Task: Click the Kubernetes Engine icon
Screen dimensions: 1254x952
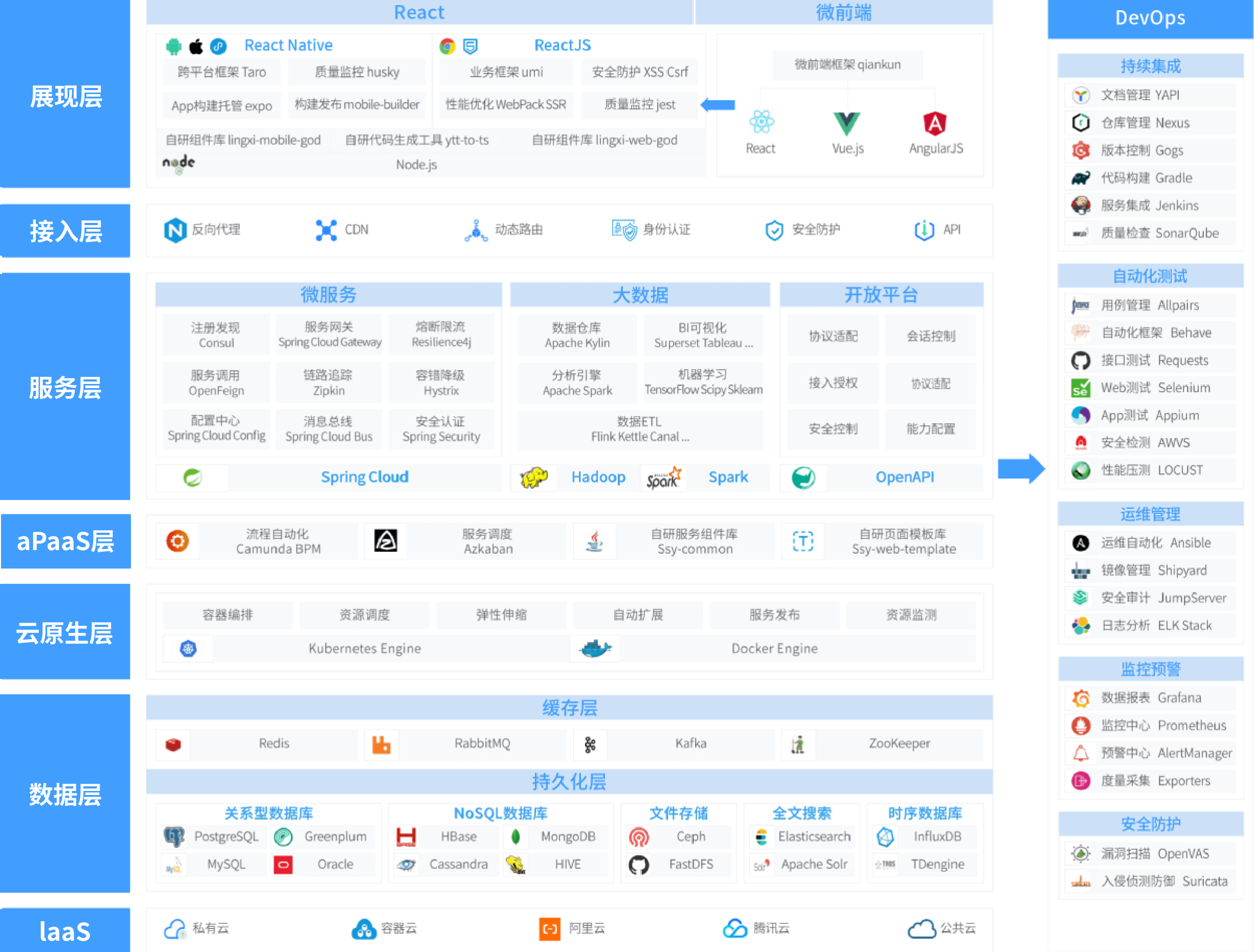Action: 188,648
